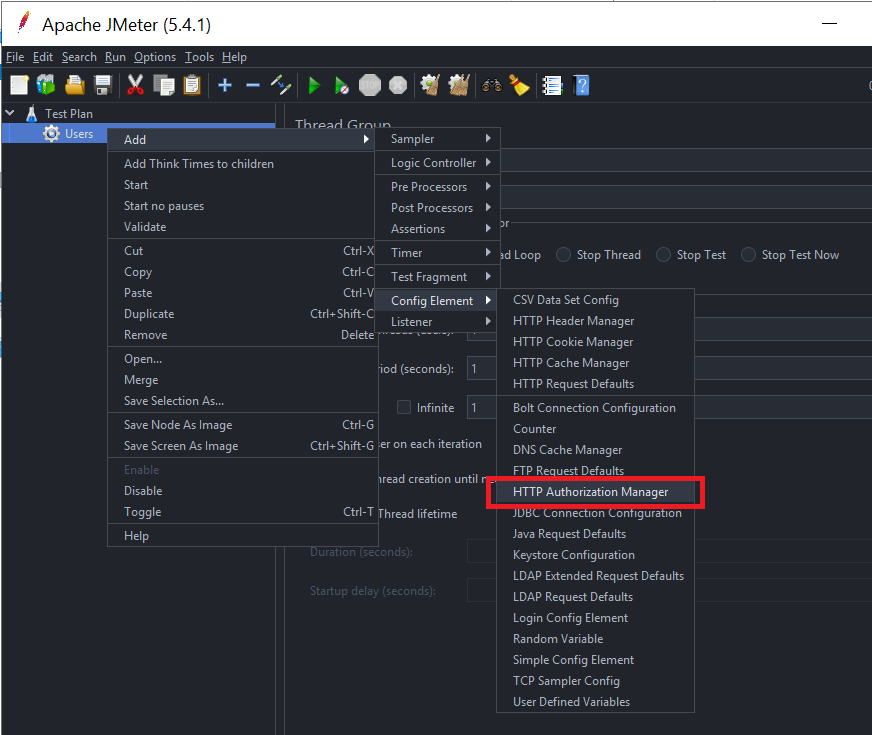
Task: Expand the Timer submenu
Action: (438, 252)
